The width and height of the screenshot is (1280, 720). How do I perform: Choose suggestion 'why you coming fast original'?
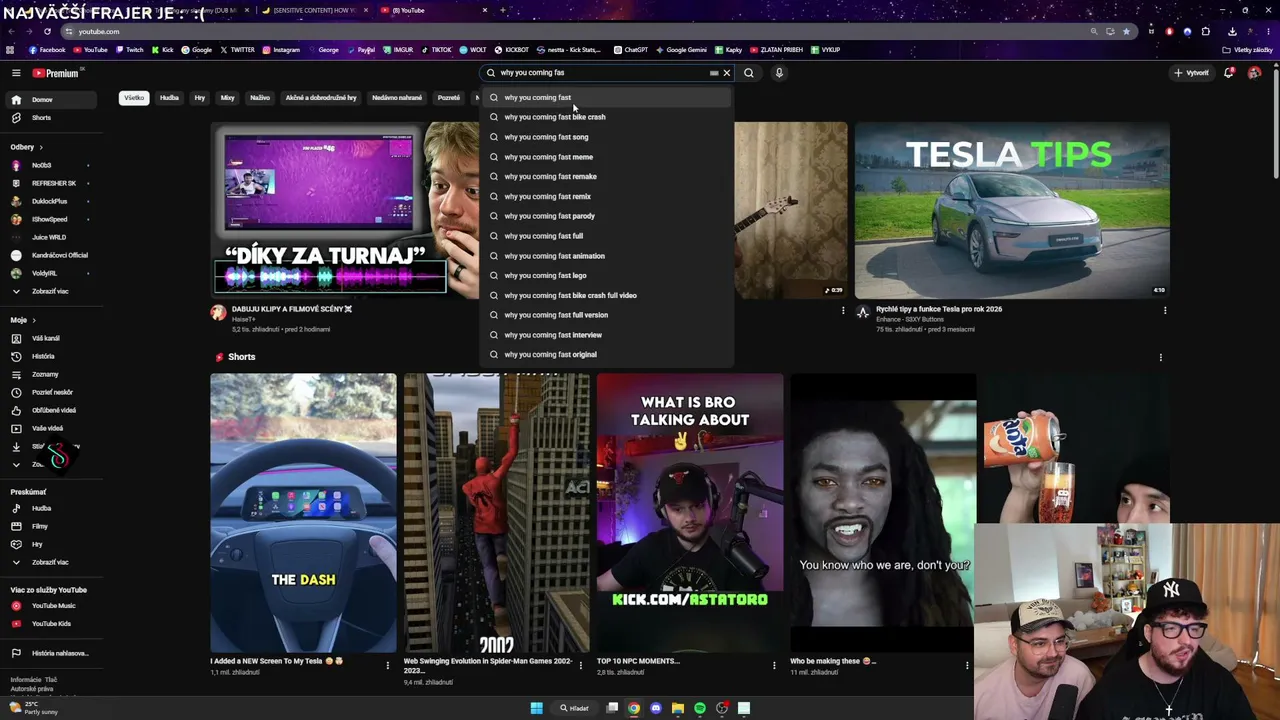[x=606, y=355]
